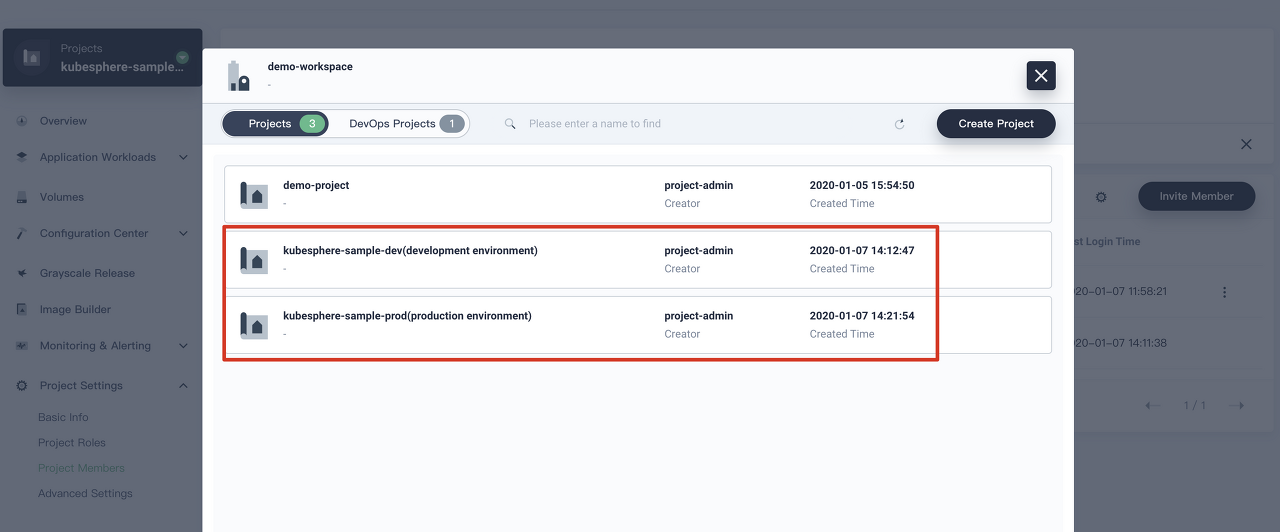Open the demo-project row
Image resolution: width=1280 pixels, height=532 pixels.
coord(638,194)
